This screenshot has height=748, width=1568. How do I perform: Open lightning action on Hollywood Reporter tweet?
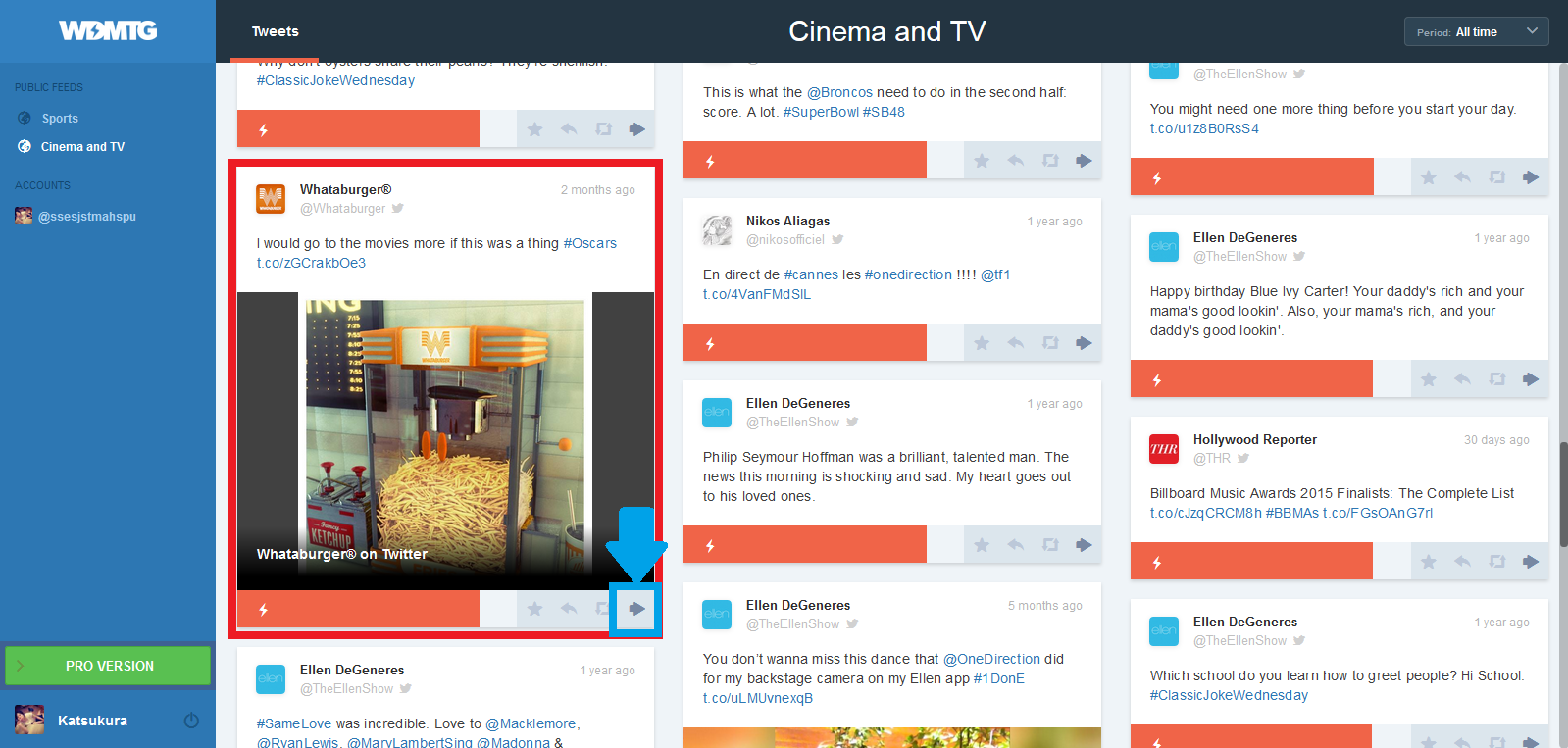[x=1157, y=561]
